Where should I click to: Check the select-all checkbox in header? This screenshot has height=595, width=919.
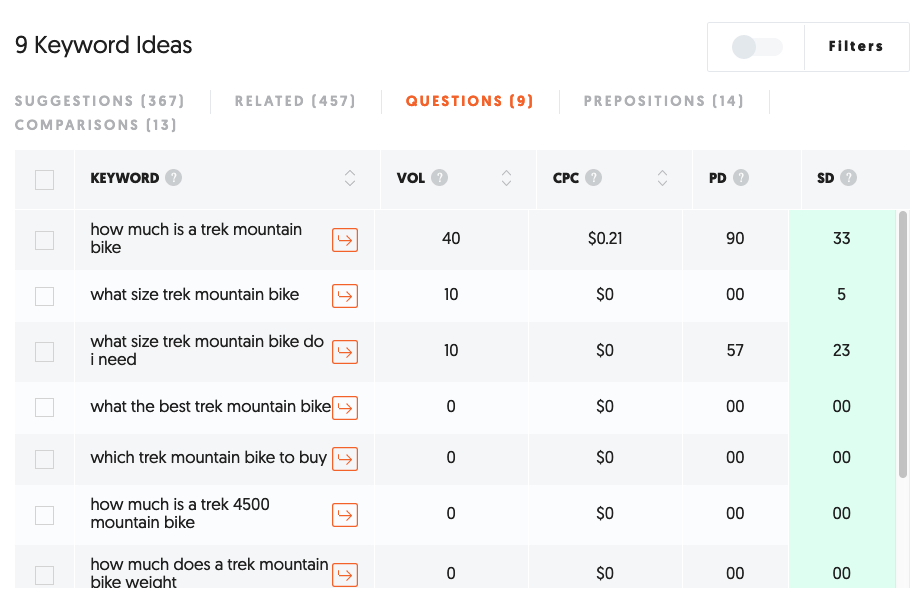45,179
